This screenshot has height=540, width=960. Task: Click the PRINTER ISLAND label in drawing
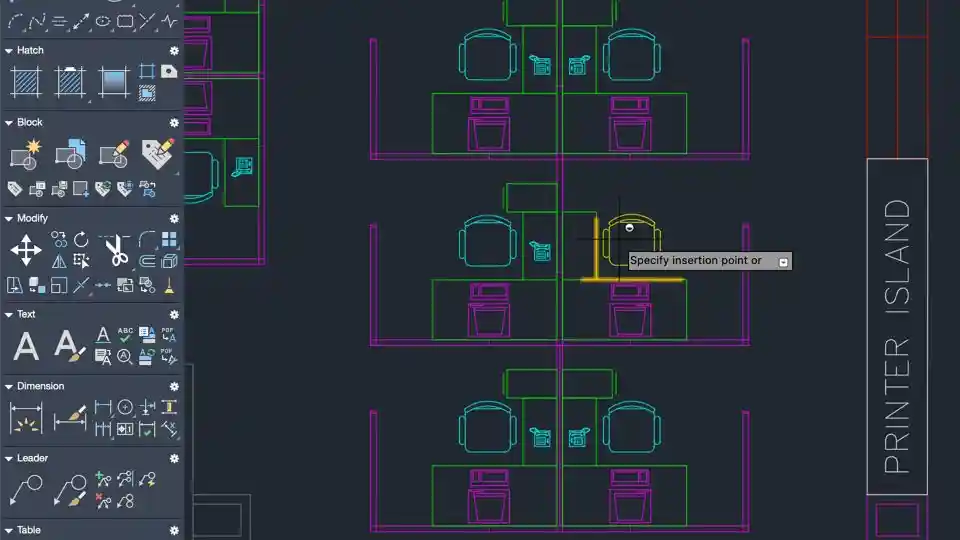898,336
